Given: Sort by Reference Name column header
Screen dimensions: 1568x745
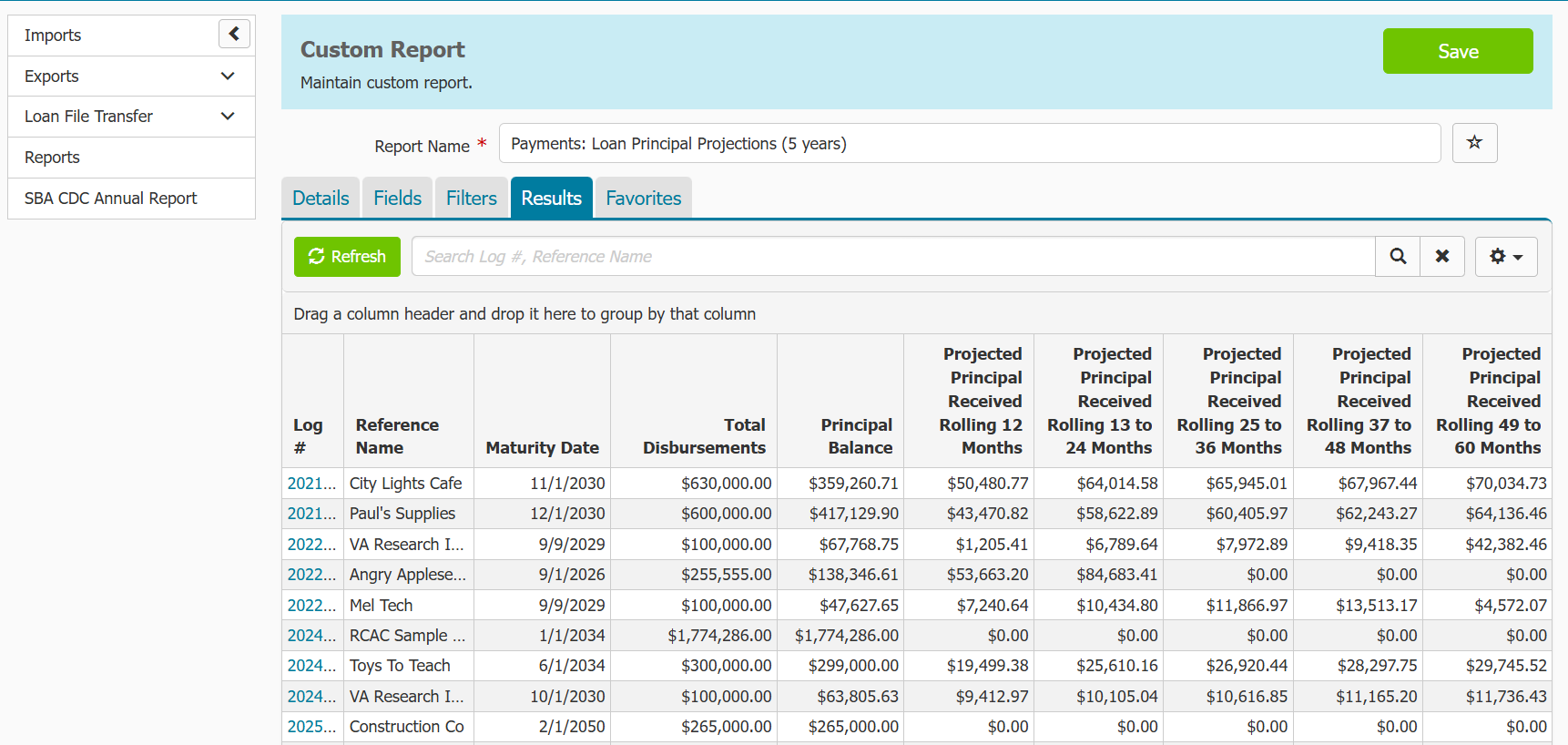Looking at the screenshot, I should pyautogui.click(x=409, y=401).
